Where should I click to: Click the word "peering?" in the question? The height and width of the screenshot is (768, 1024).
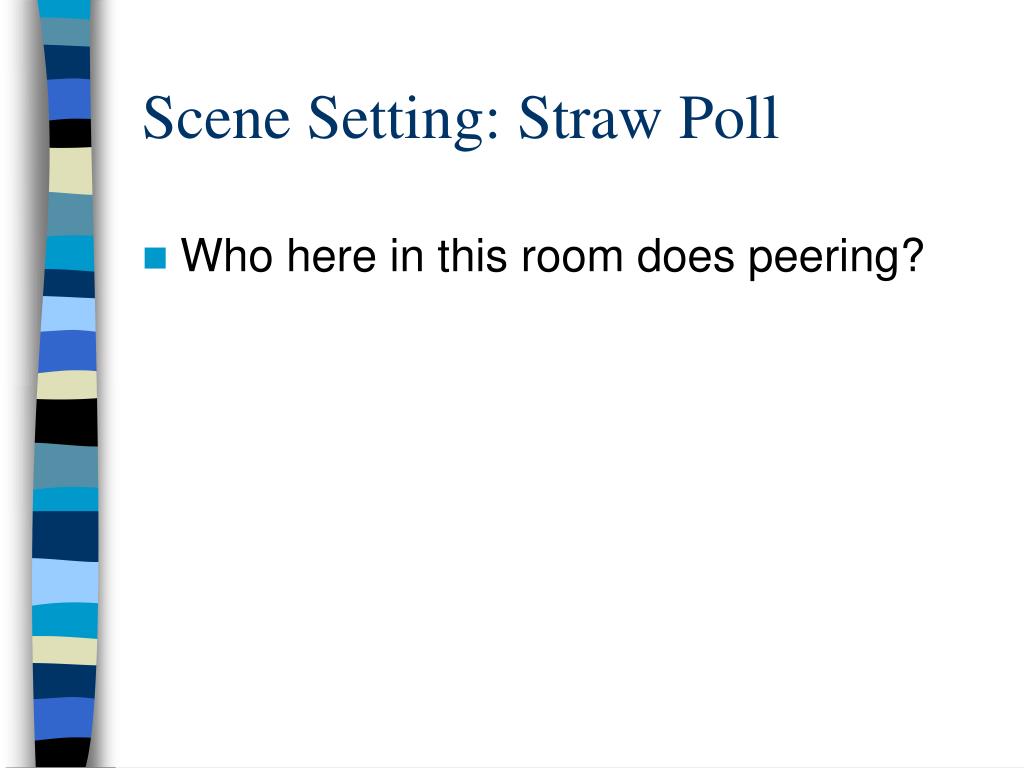[836, 259]
